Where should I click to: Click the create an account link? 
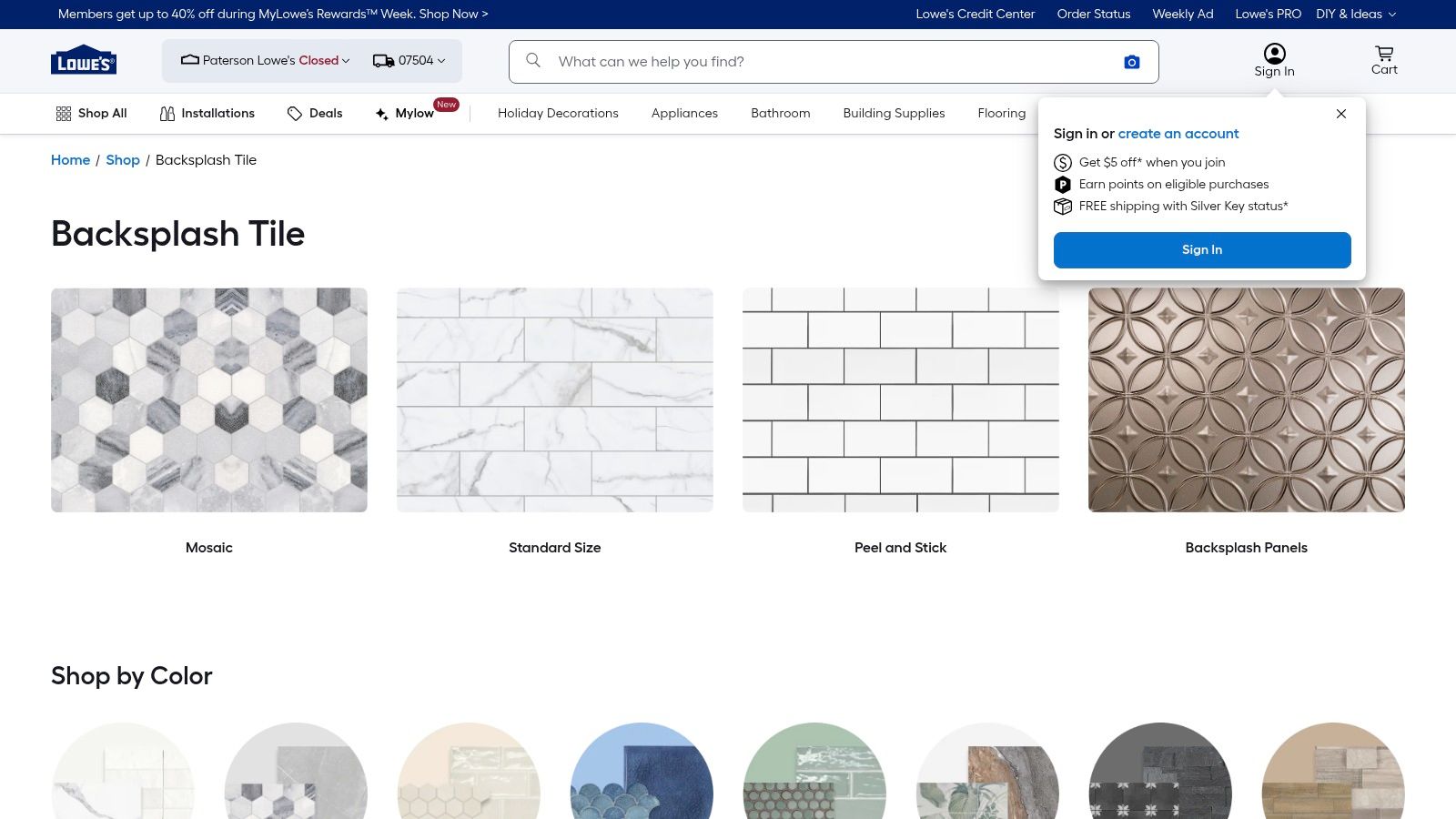pyautogui.click(x=1178, y=134)
